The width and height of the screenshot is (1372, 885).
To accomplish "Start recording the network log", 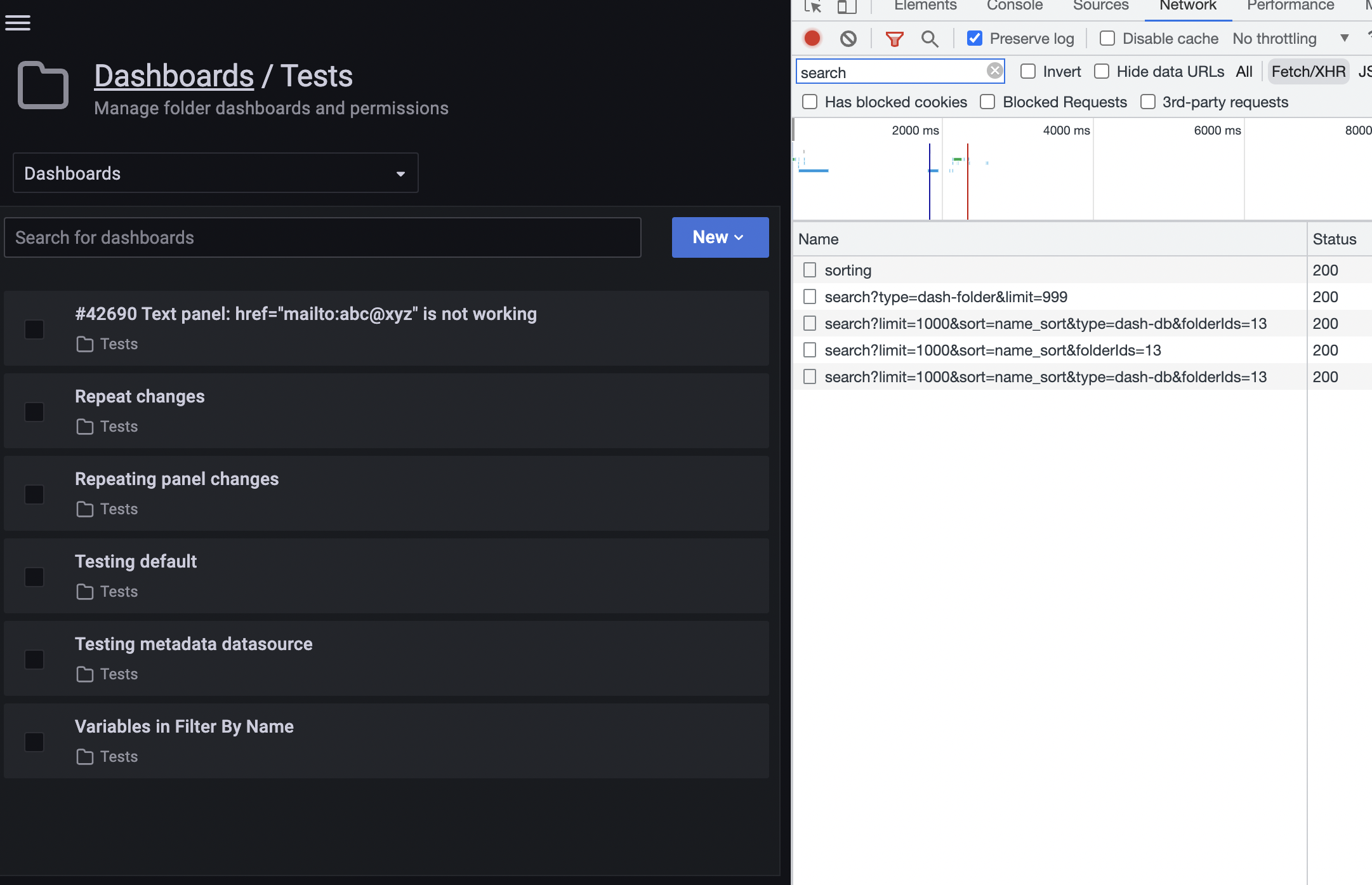I will click(812, 38).
